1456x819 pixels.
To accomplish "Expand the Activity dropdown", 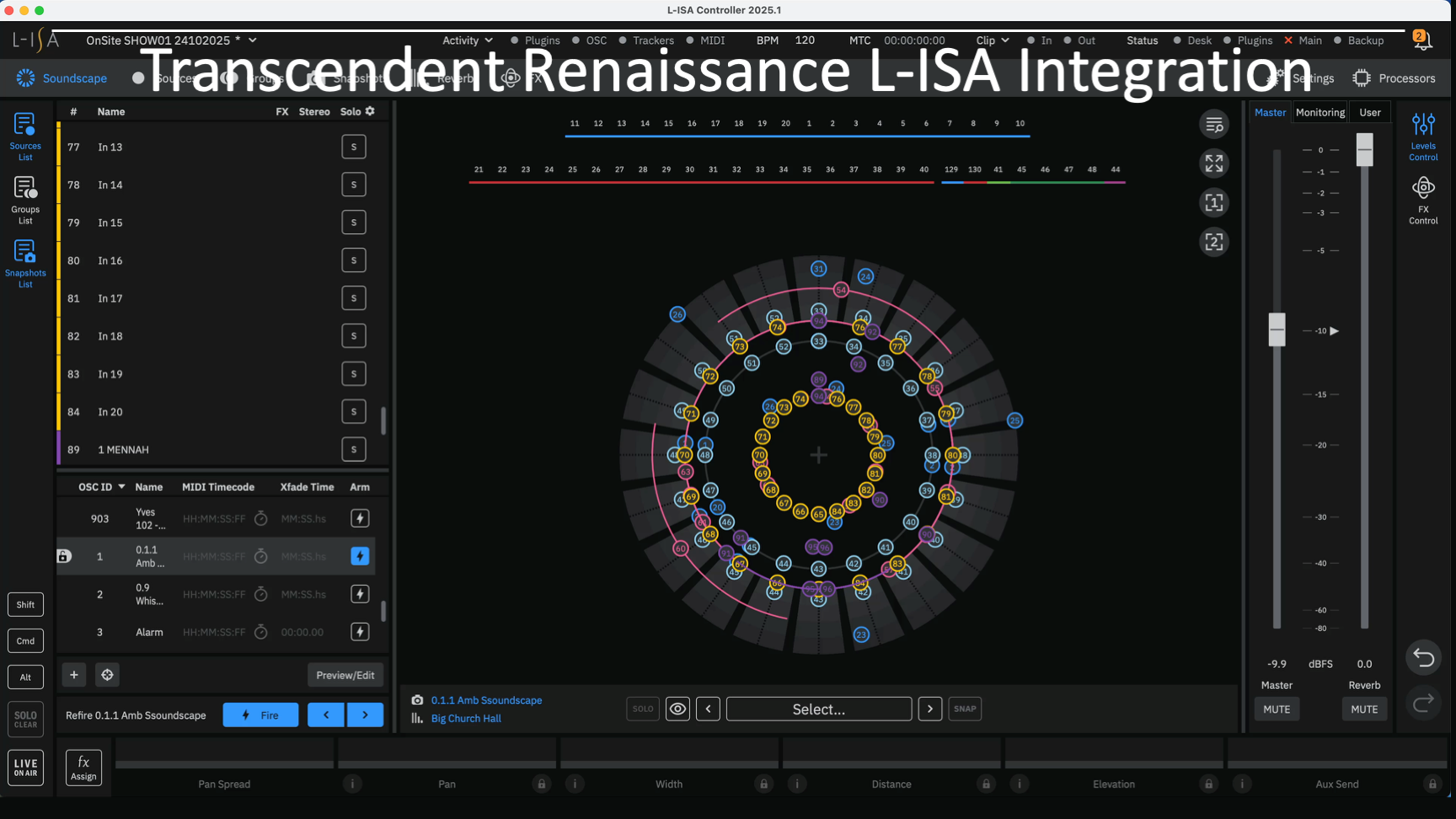I will click(x=468, y=40).
